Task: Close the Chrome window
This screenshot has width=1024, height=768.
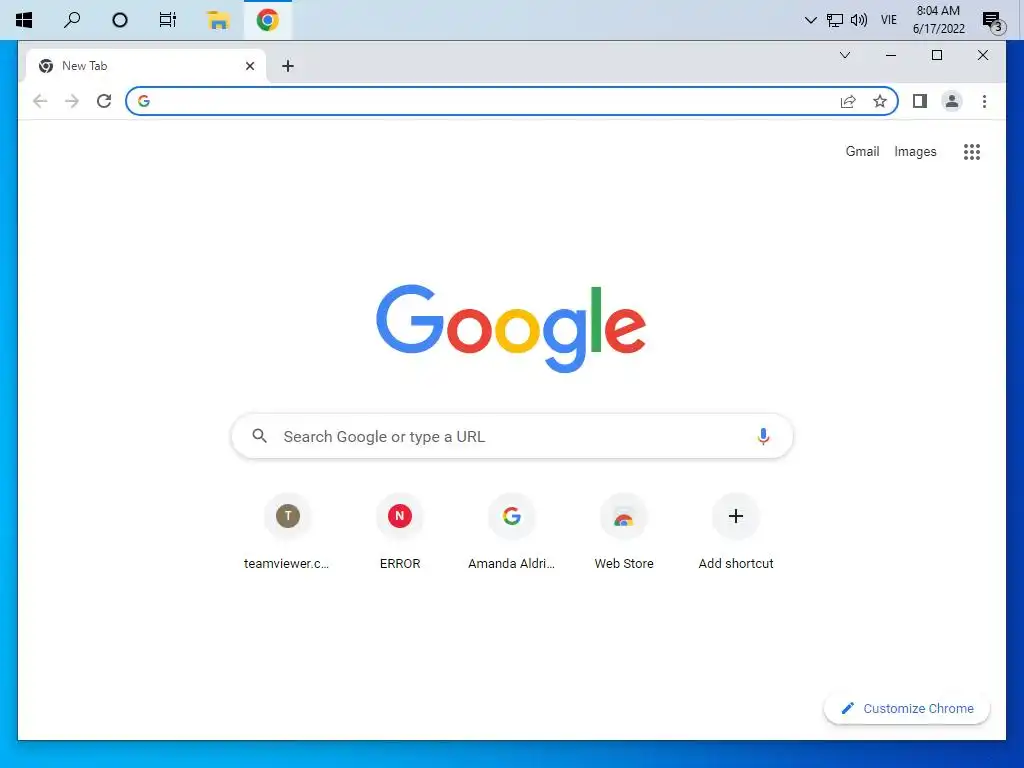Action: (x=982, y=56)
